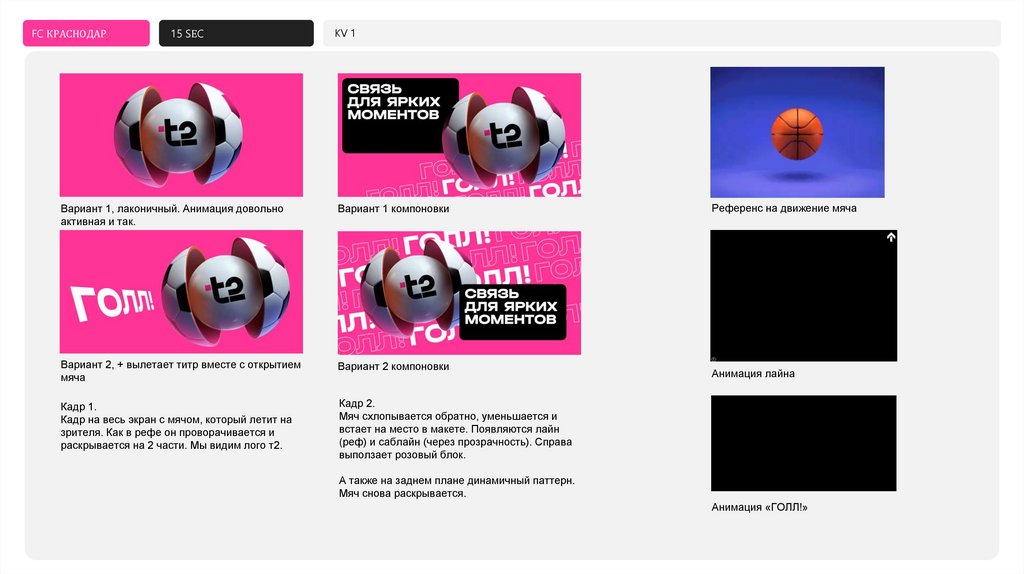
Task: Click the KV 1 header bar
Action: pyautogui.click(x=662, y=33)
